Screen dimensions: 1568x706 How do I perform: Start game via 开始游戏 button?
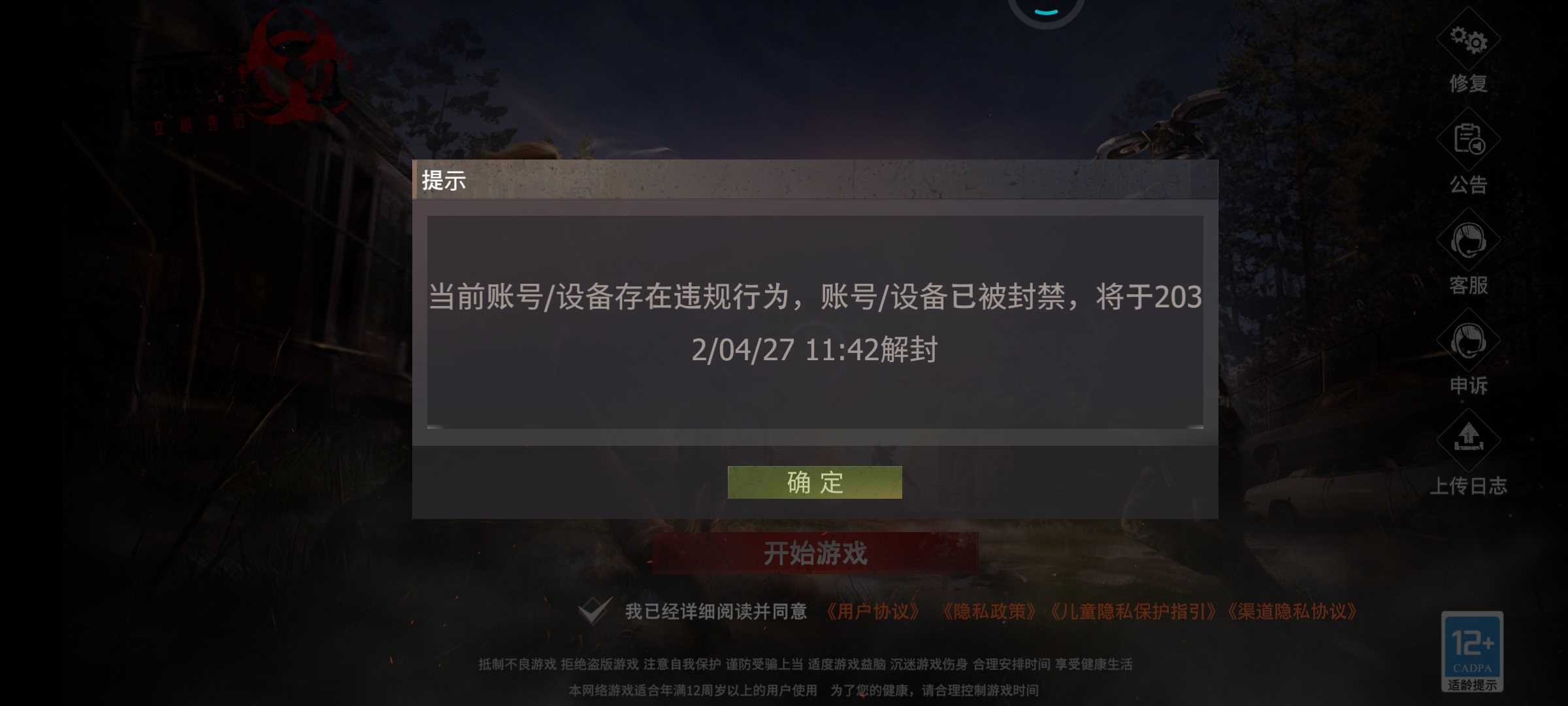[815, 553]
